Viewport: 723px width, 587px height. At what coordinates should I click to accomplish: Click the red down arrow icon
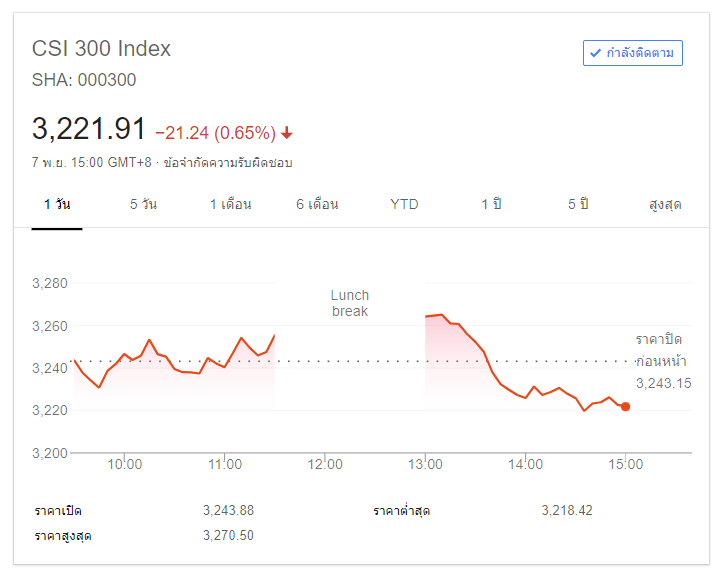point(287,133)
